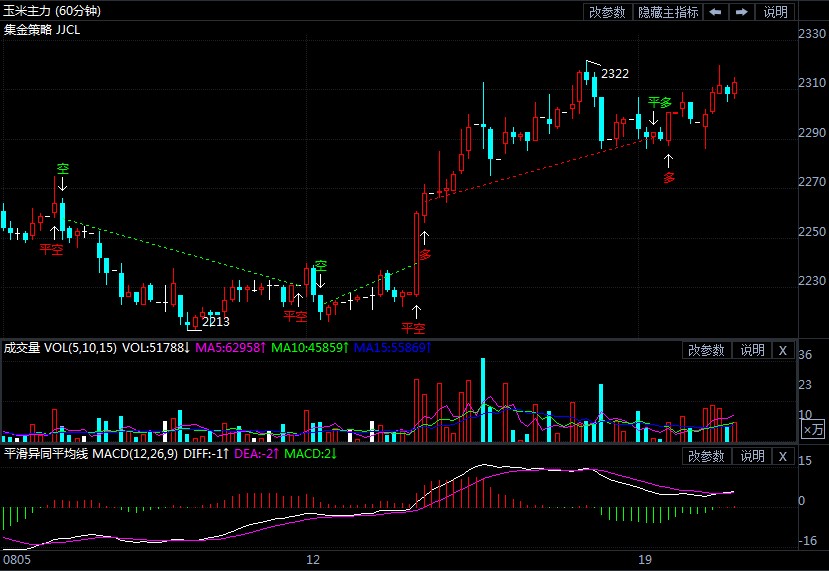Viewport: 829px width, 571px height.
Task: Open 说明 in the volume panel
Action: point(752,350)
